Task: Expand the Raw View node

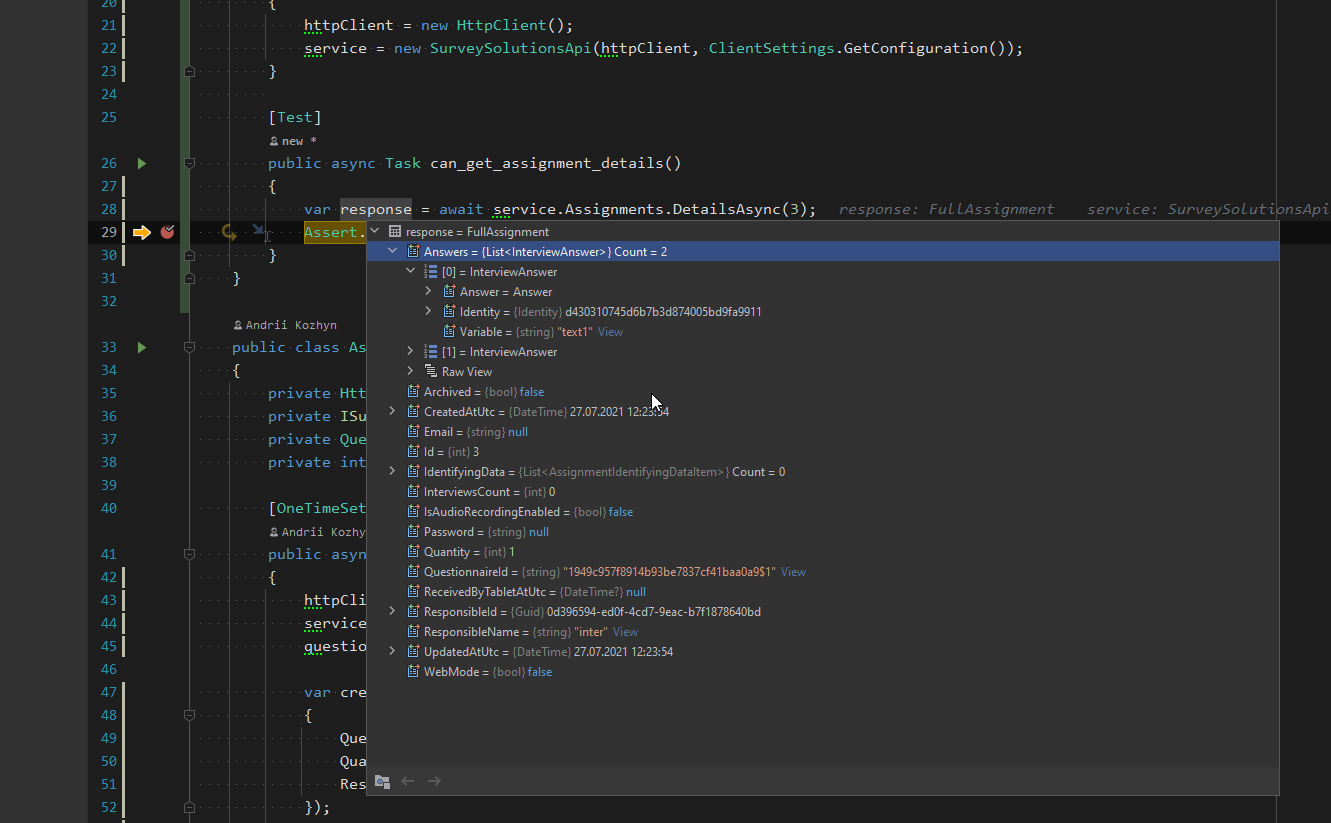Action: tap(409, 371)
